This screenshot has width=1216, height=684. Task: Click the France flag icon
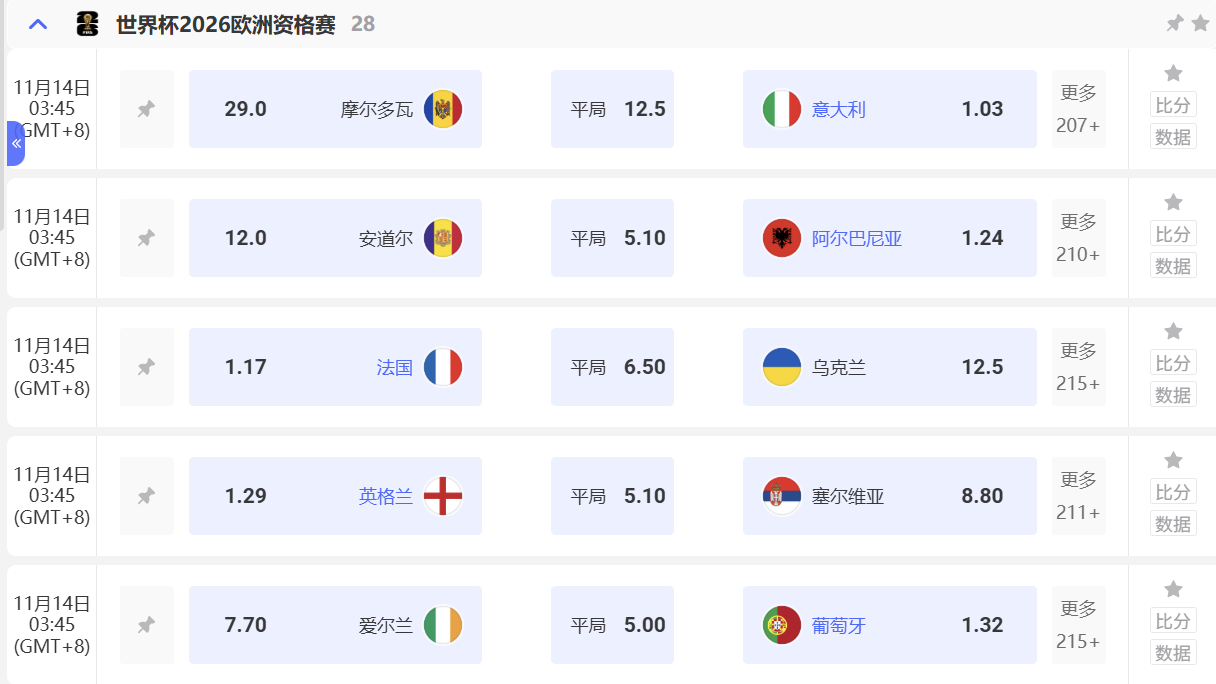(445, 367)
